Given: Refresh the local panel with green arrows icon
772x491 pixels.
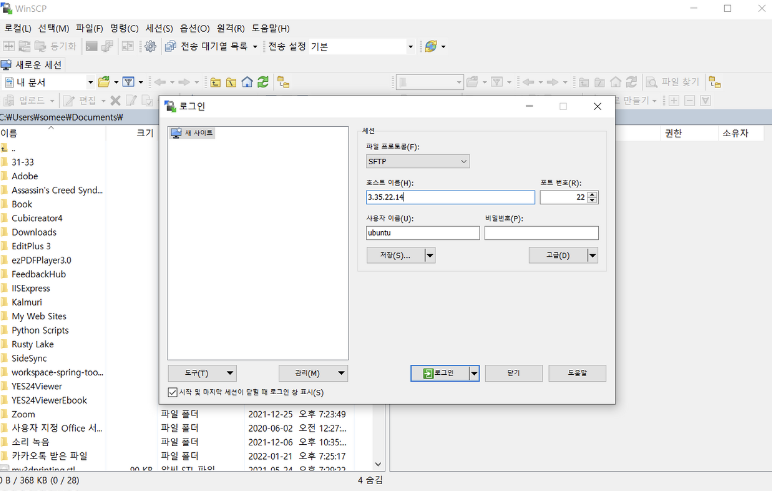Looking at the screenshot, I should pos(263,82).
